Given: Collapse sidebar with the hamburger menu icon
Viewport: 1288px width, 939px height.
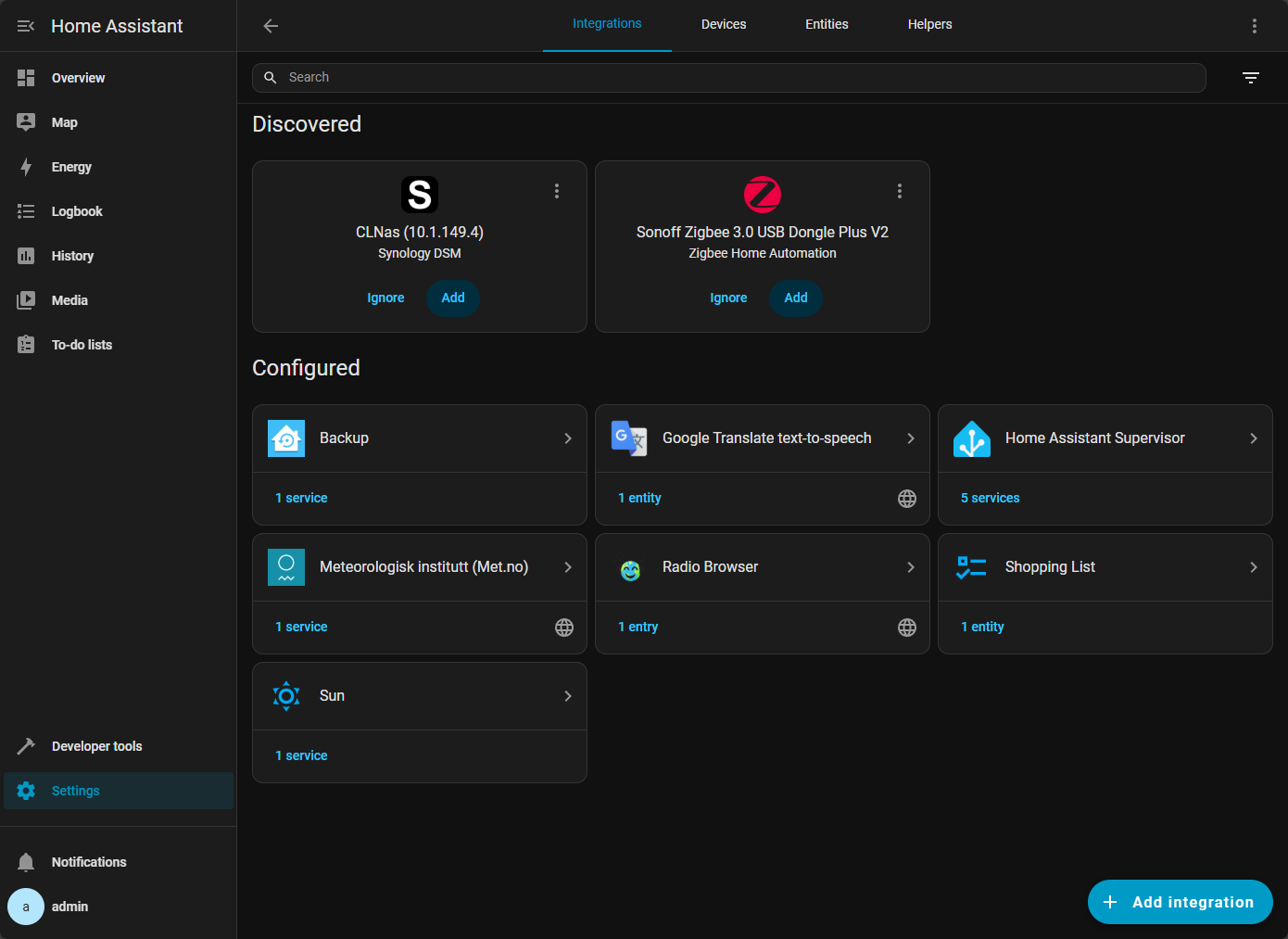Looking at the screenshot, I should click(x=26, y=26).
